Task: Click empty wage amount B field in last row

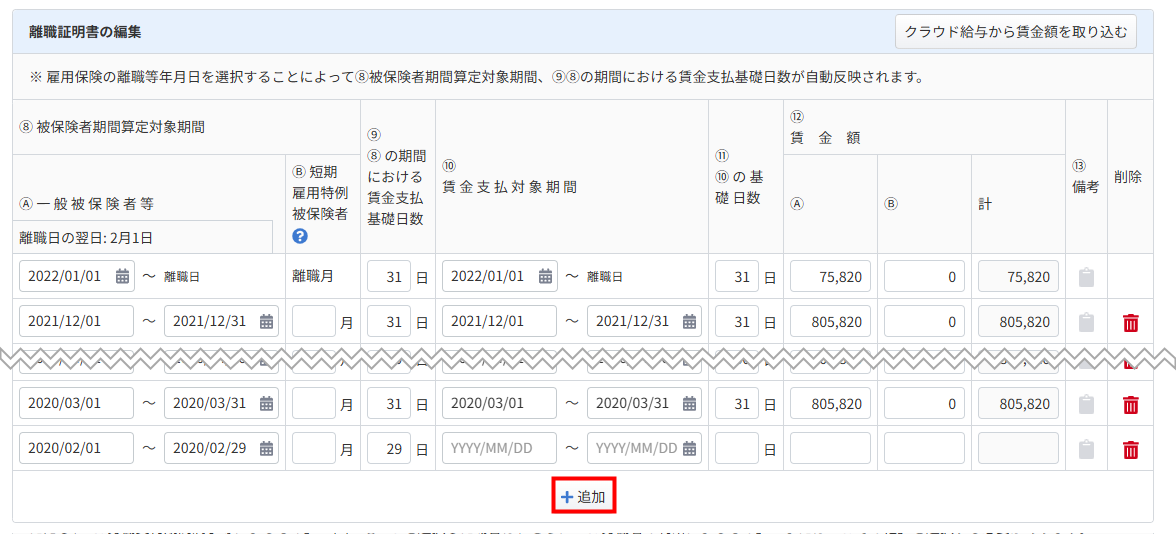Action: point(923,449)
